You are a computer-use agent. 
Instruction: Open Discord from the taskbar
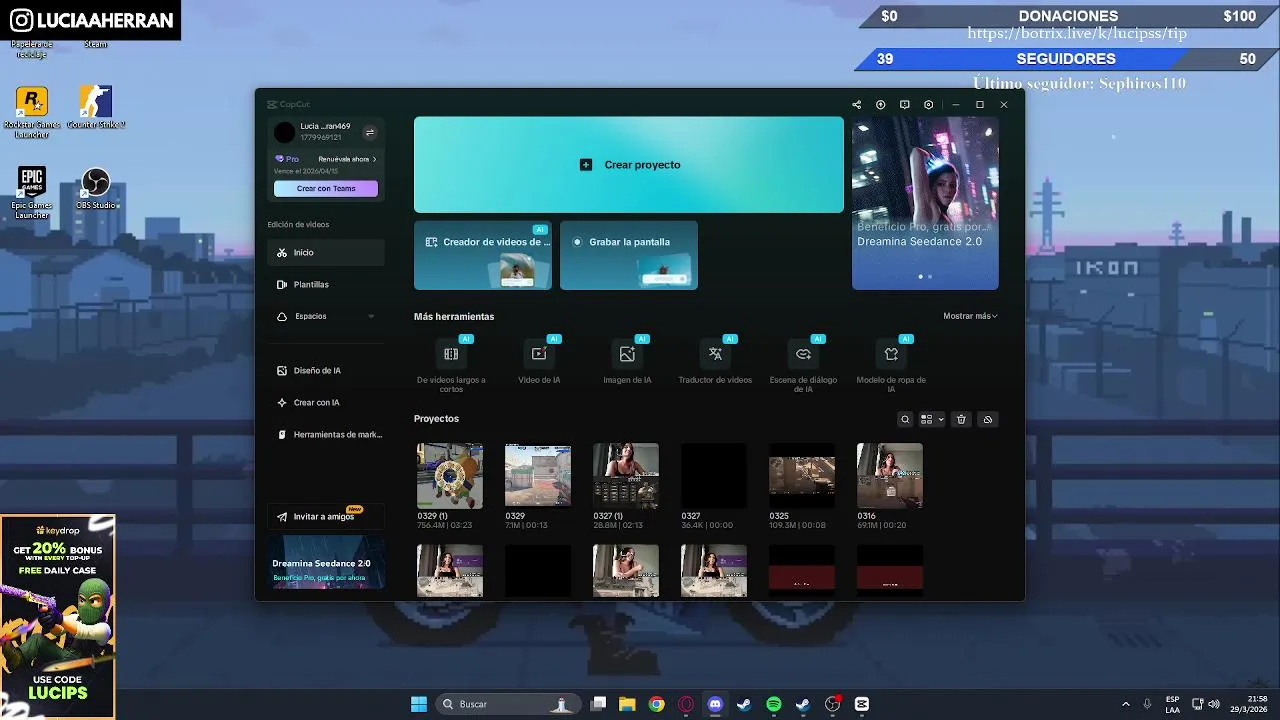tap(715, 704)
